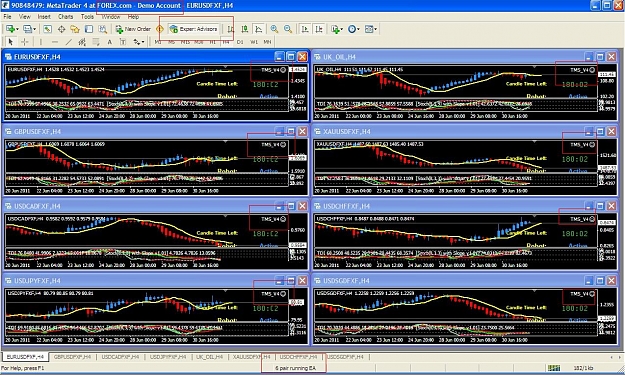625x375 pixels.
Task: Switch timeframe to M5
Action: [x=171, y=42]
